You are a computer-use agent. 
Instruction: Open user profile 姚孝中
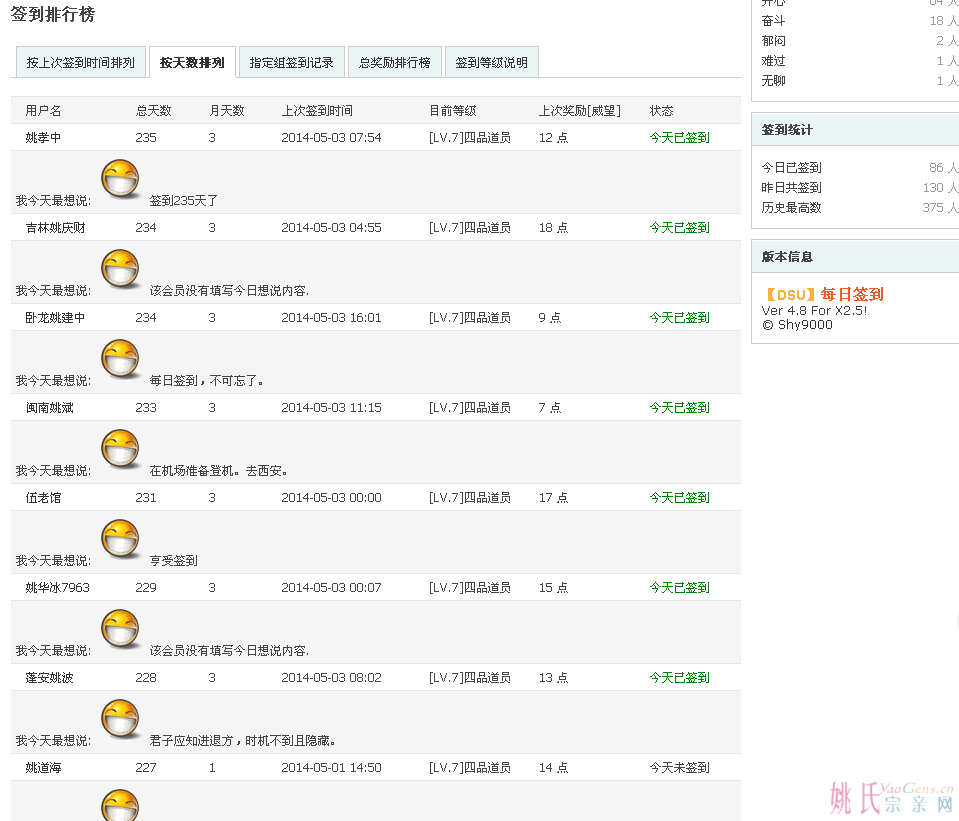43,138
